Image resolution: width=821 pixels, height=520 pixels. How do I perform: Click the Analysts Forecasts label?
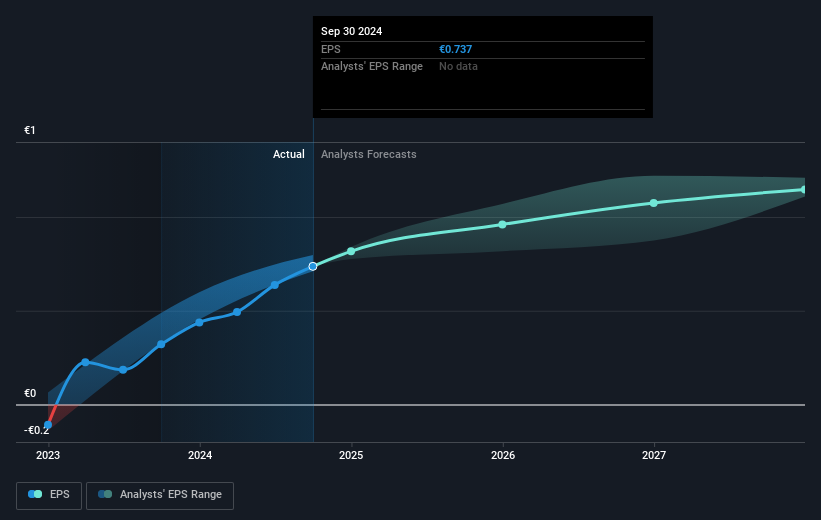coord(369,154)
